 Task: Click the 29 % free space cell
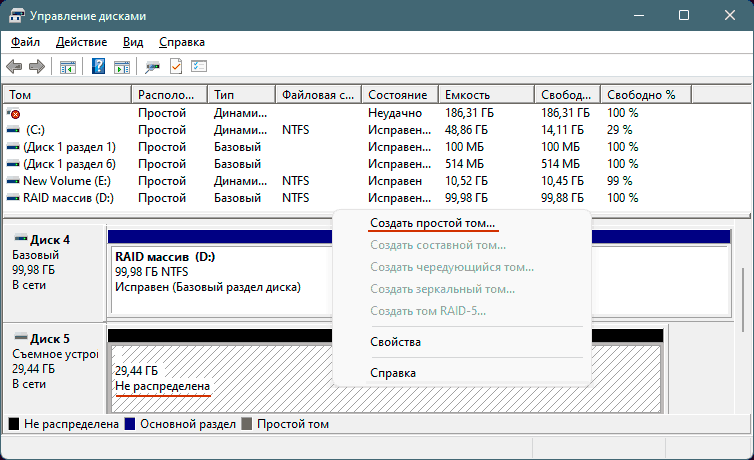point(620,130)
